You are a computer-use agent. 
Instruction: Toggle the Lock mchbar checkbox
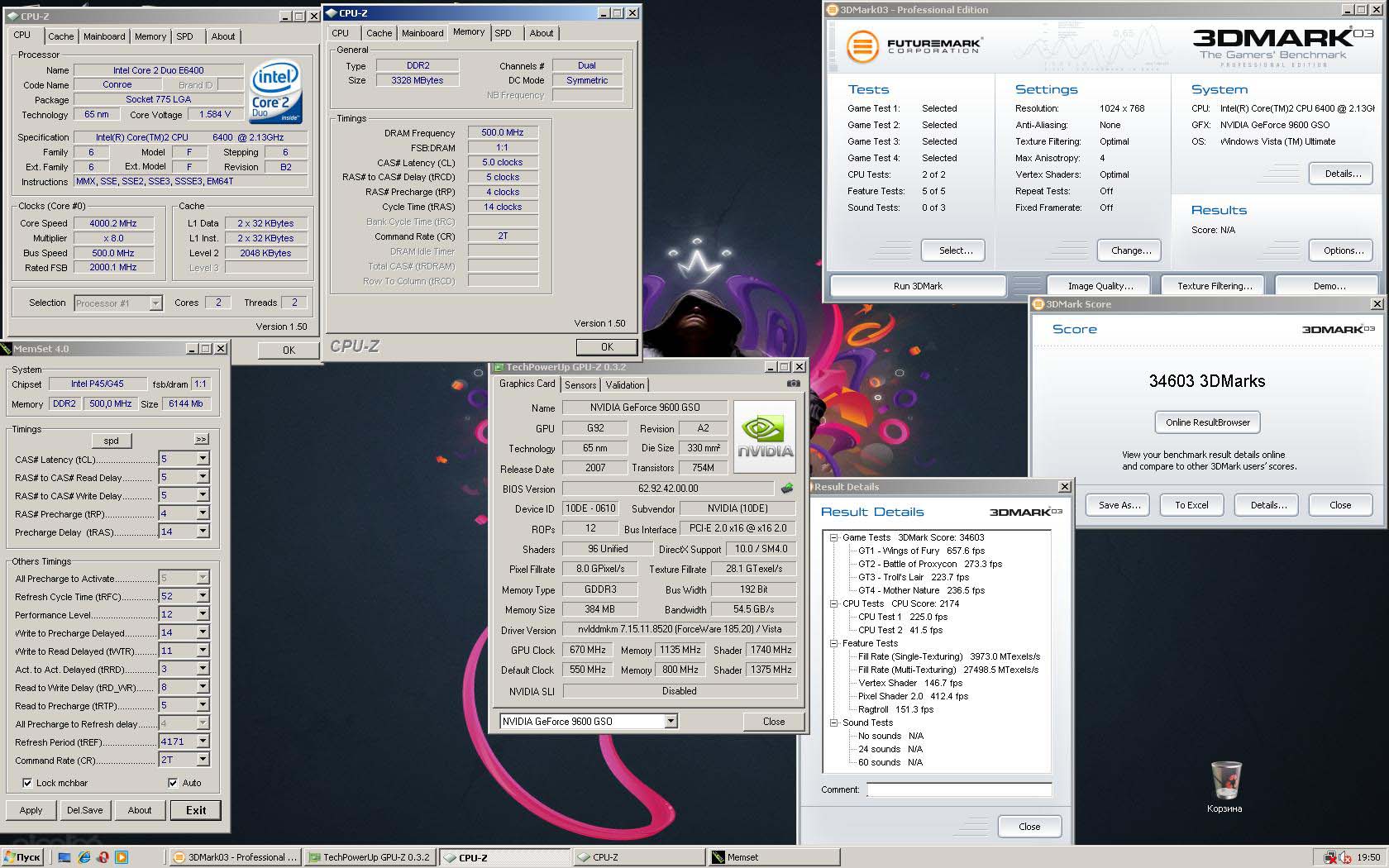tap(27, 783)
